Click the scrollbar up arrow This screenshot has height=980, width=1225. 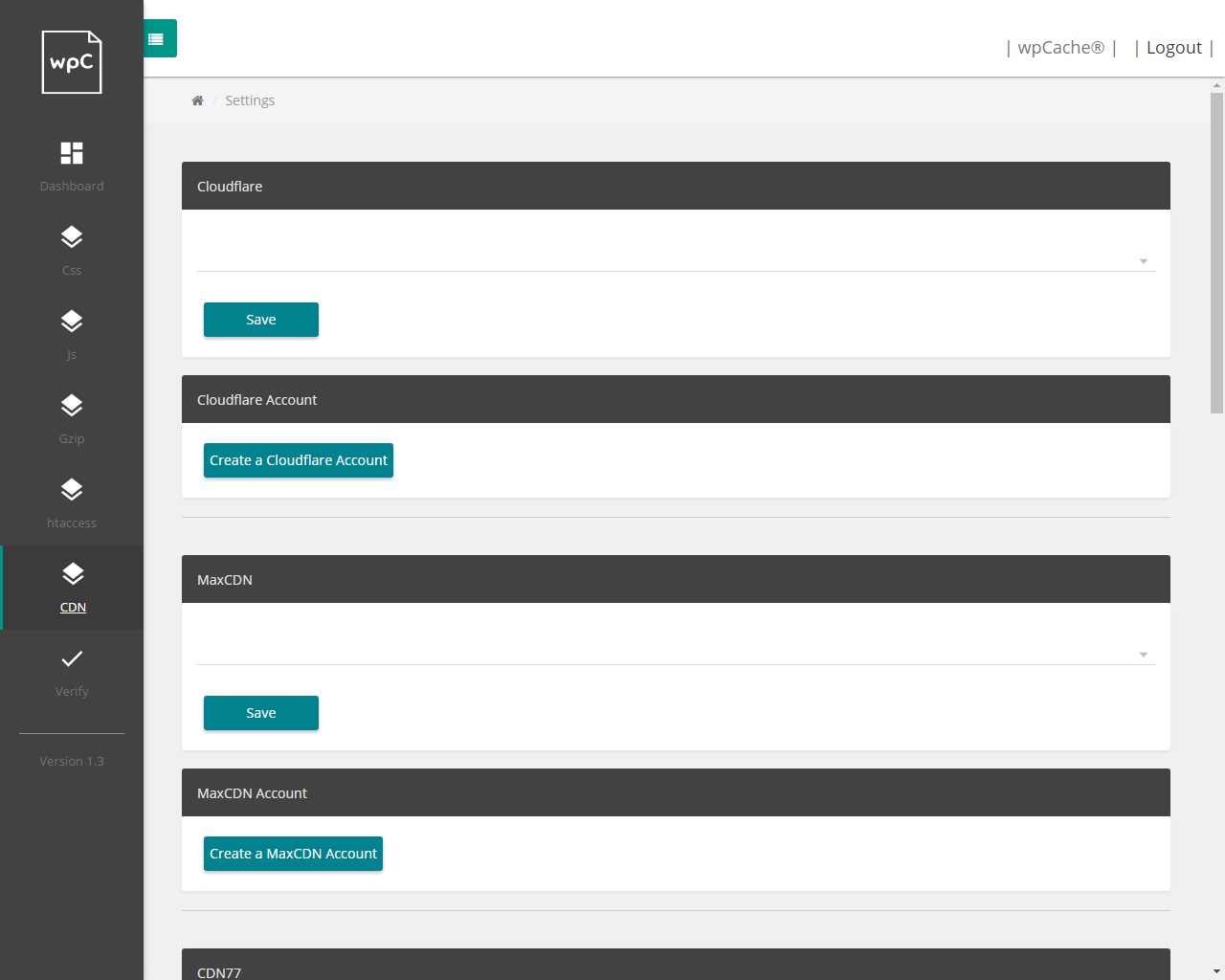coord(1216,85)
